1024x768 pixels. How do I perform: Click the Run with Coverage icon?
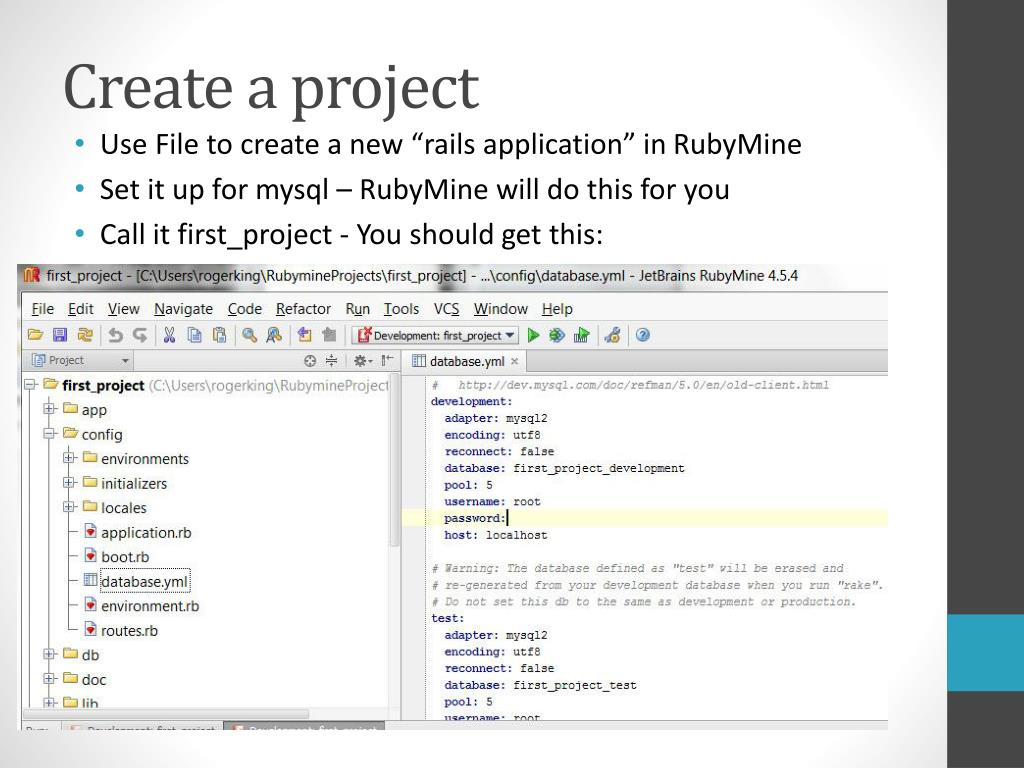point(581,335)
